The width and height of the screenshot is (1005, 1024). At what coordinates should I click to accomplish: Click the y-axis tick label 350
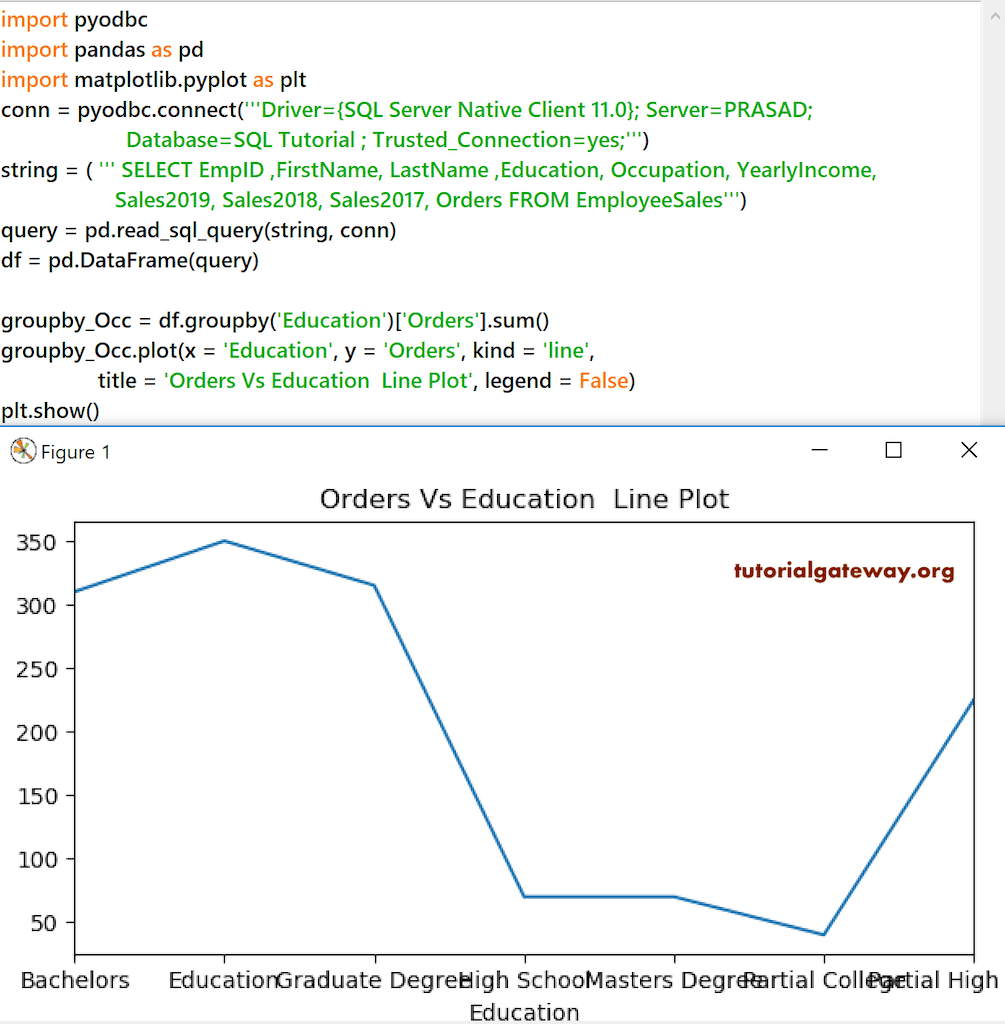pyautogui.click(x=37, y=543)
